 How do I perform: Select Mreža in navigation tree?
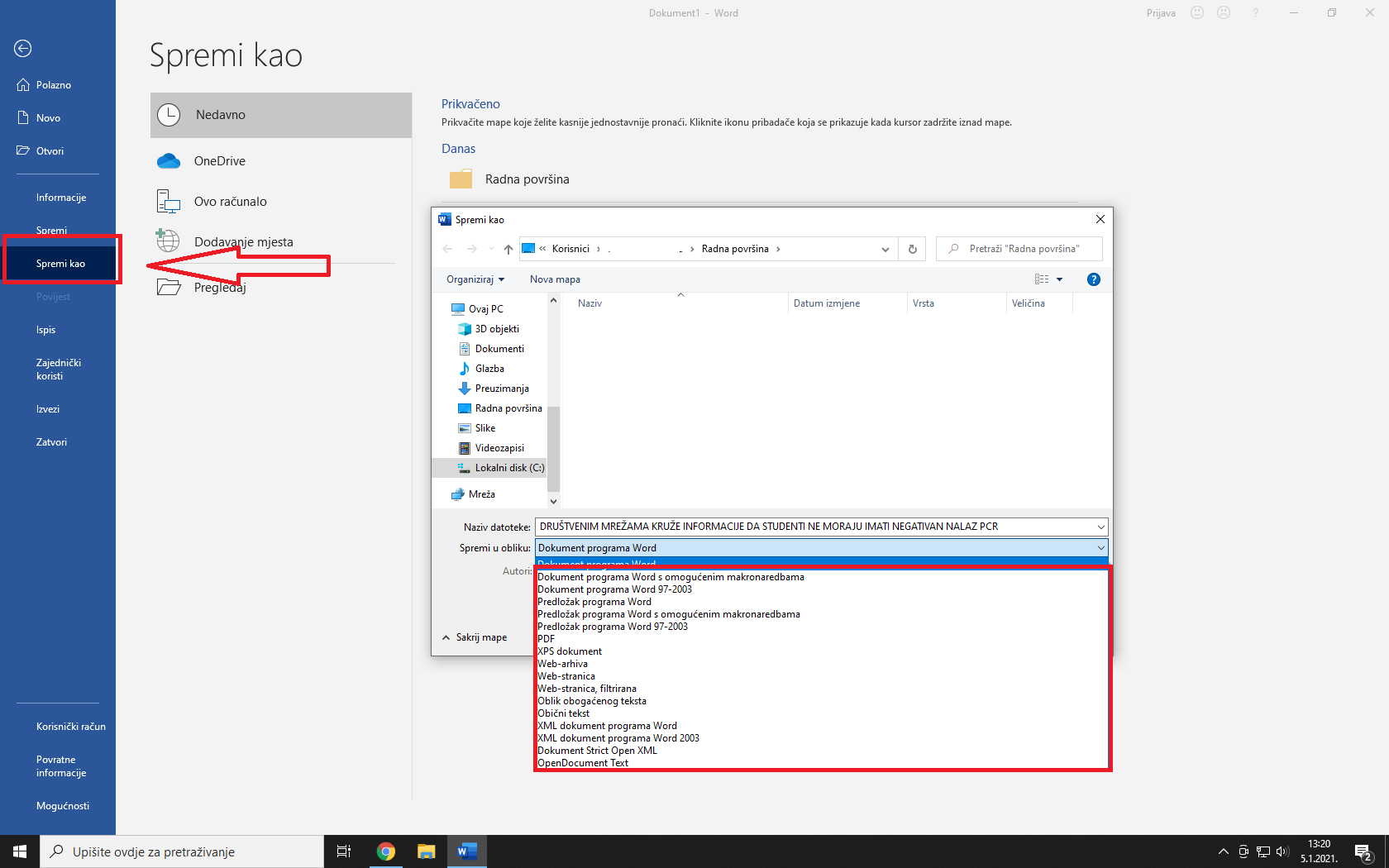coord(473,494)
